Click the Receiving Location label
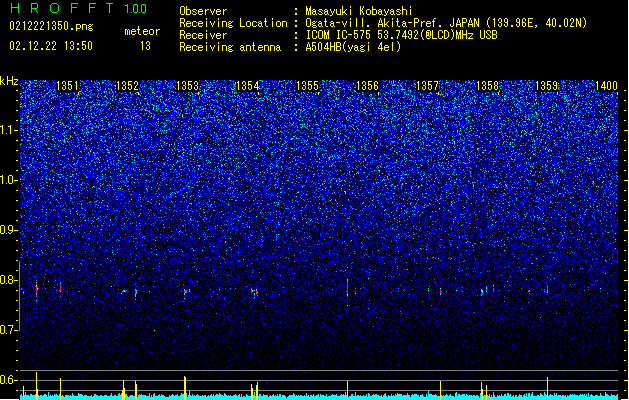This screenshot has width=629, height=400. (x=233, y=23)
